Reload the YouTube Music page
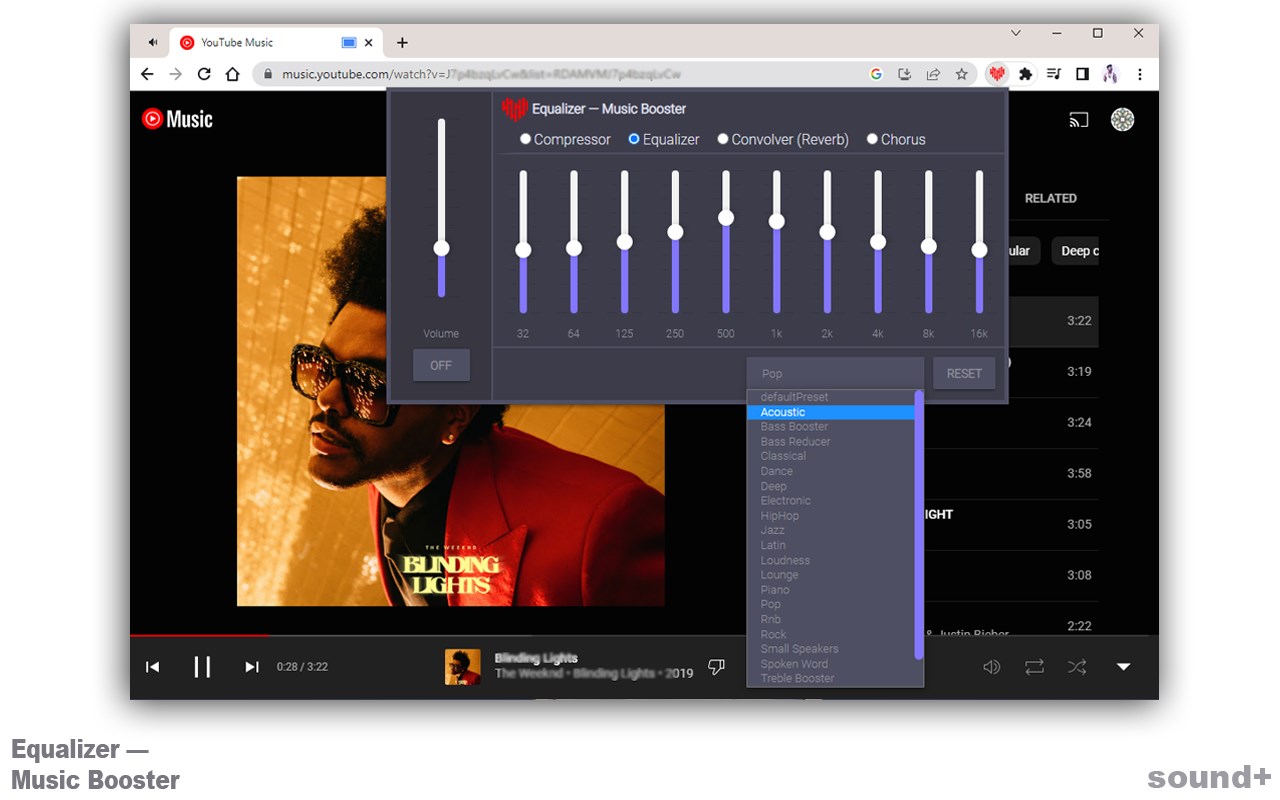Screen dimensions: 1280x800 click(x=204, y=74)
